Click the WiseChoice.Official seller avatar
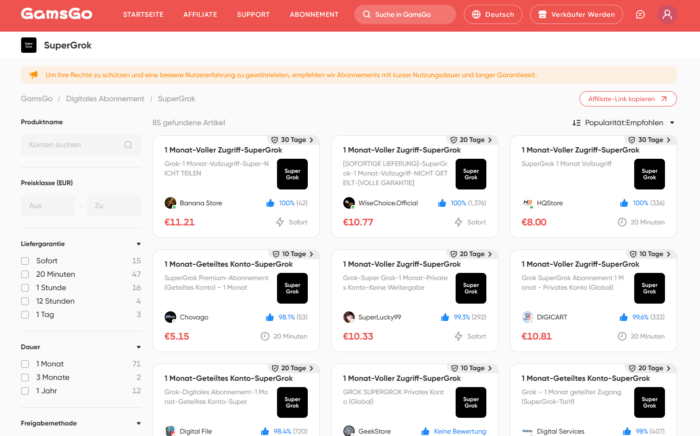Image resolution: width=700 pixels, height=436 pixels. tap(349, 203)
